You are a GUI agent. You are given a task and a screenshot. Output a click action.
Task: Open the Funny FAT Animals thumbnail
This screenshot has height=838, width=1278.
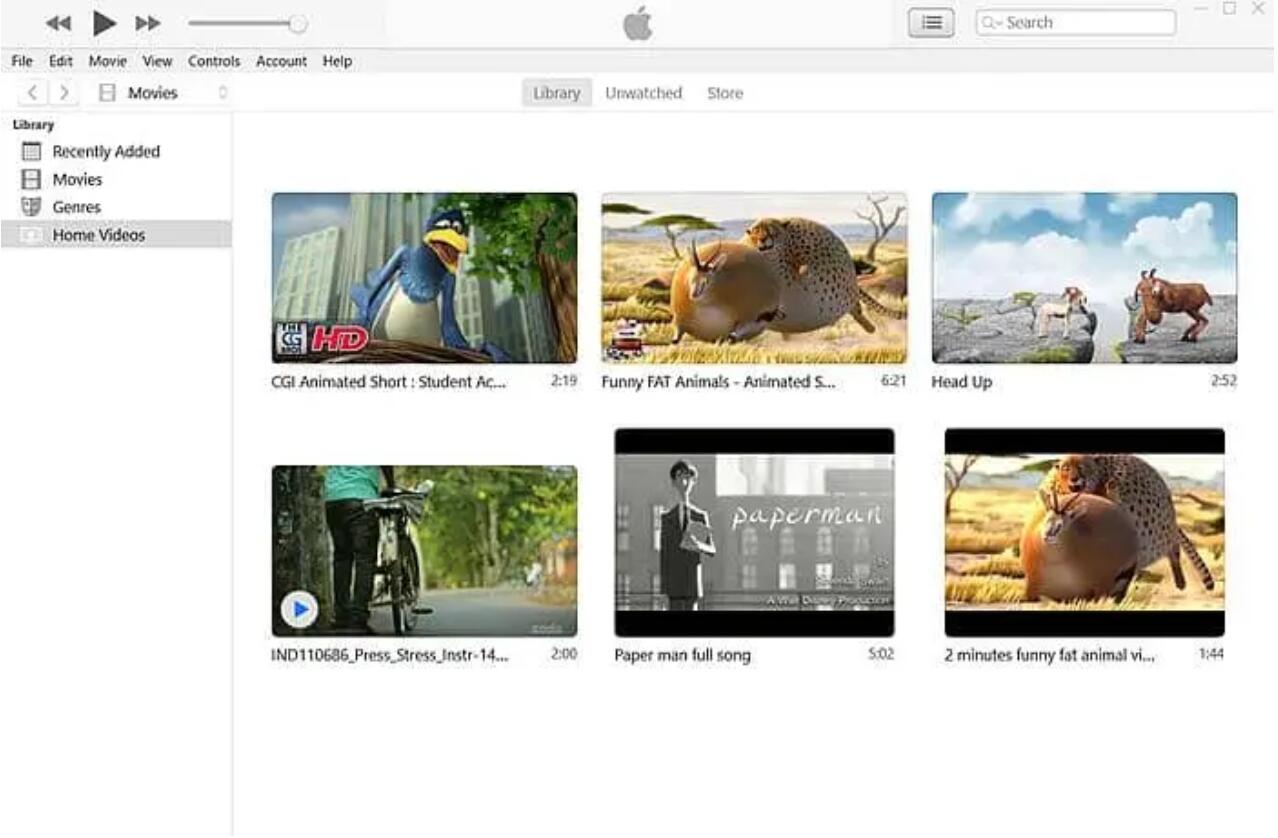click(754, 278)
